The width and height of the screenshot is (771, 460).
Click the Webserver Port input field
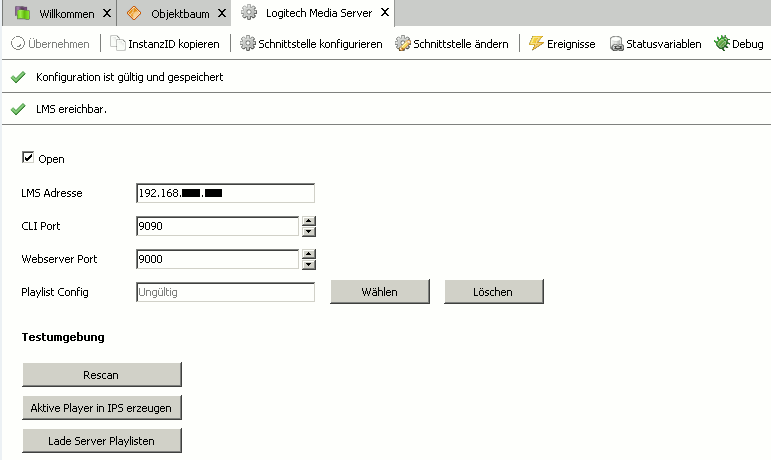pyautogui.click(x=217, y=259)
